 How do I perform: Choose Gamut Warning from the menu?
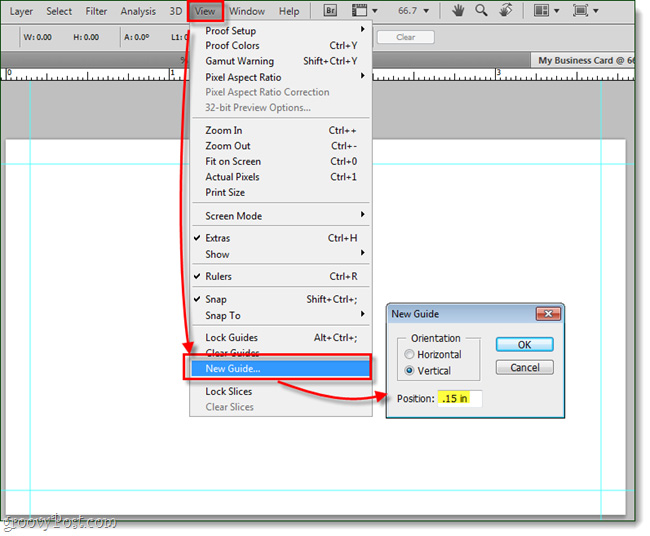tap(281, 61)
